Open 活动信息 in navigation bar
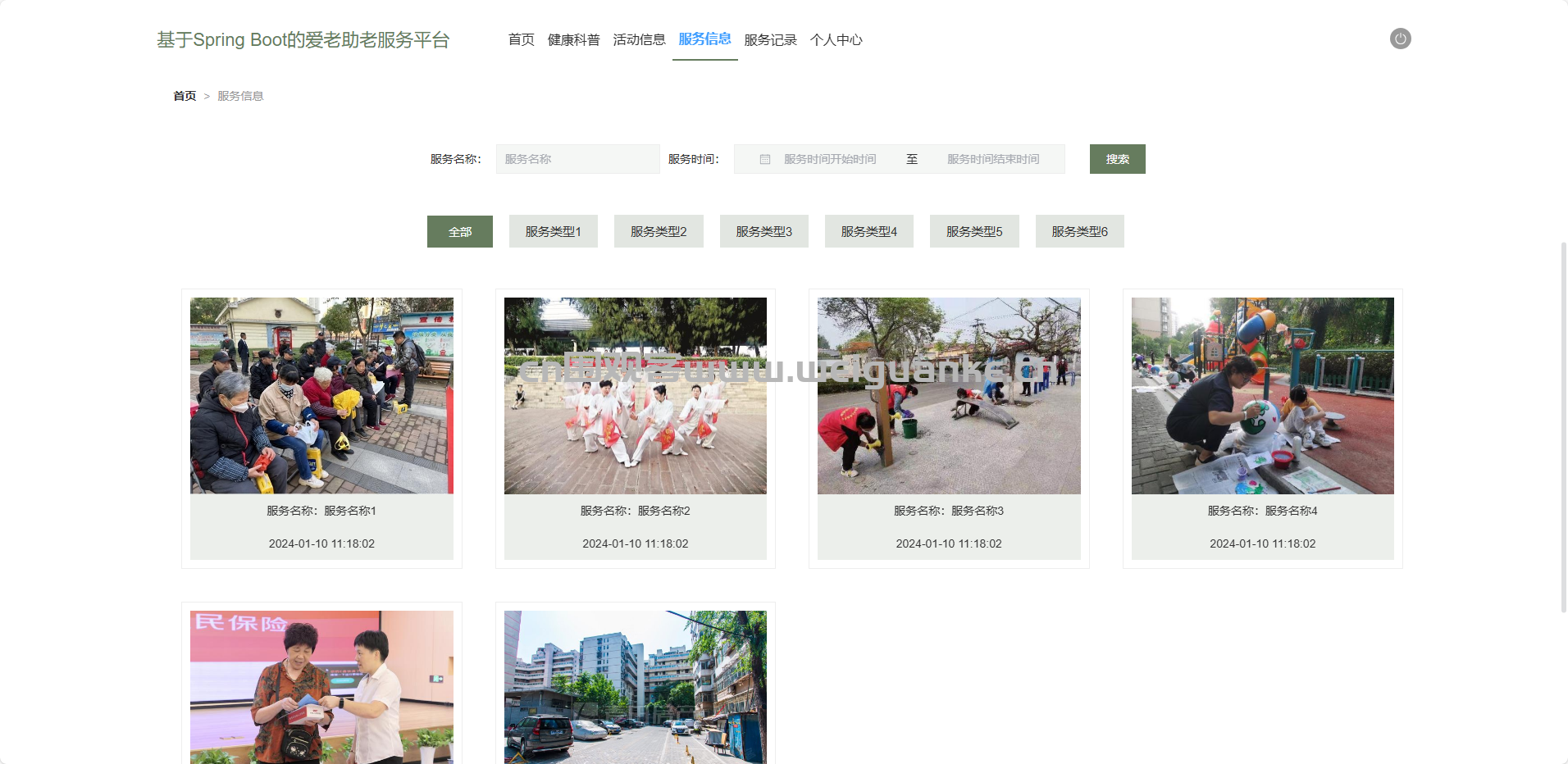 [x=639, y=40]
